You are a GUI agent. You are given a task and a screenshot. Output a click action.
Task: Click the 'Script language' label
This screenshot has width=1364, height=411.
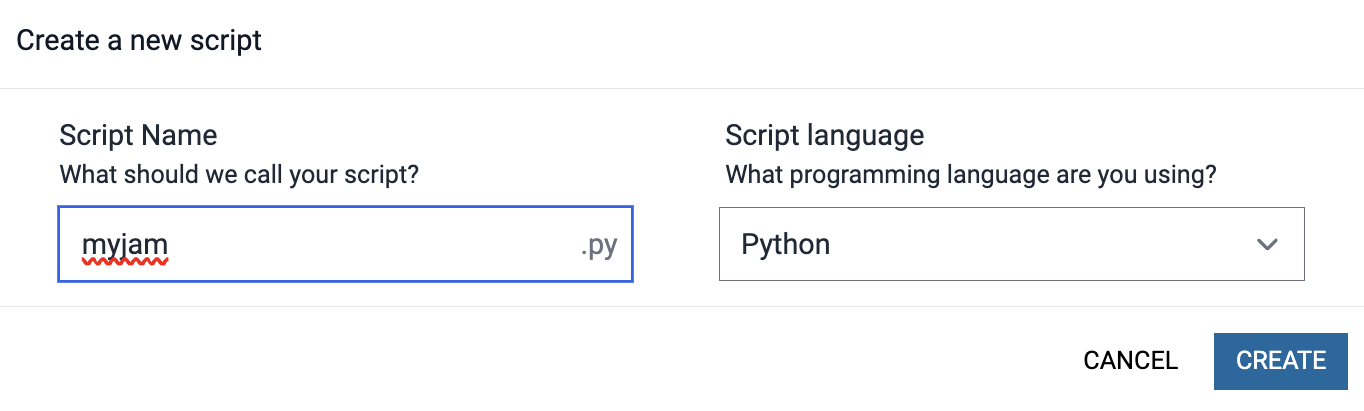[x=824, y=135]
